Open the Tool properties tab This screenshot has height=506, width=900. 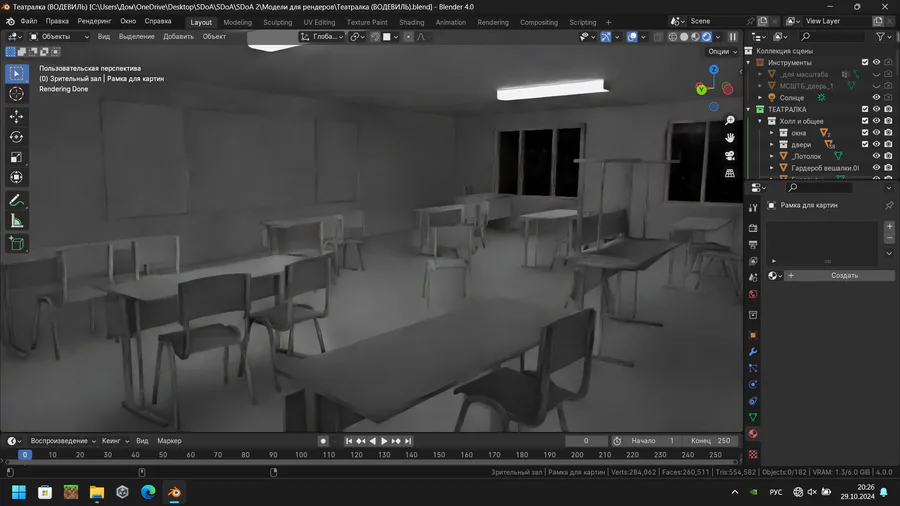click(x=753, y=208)
